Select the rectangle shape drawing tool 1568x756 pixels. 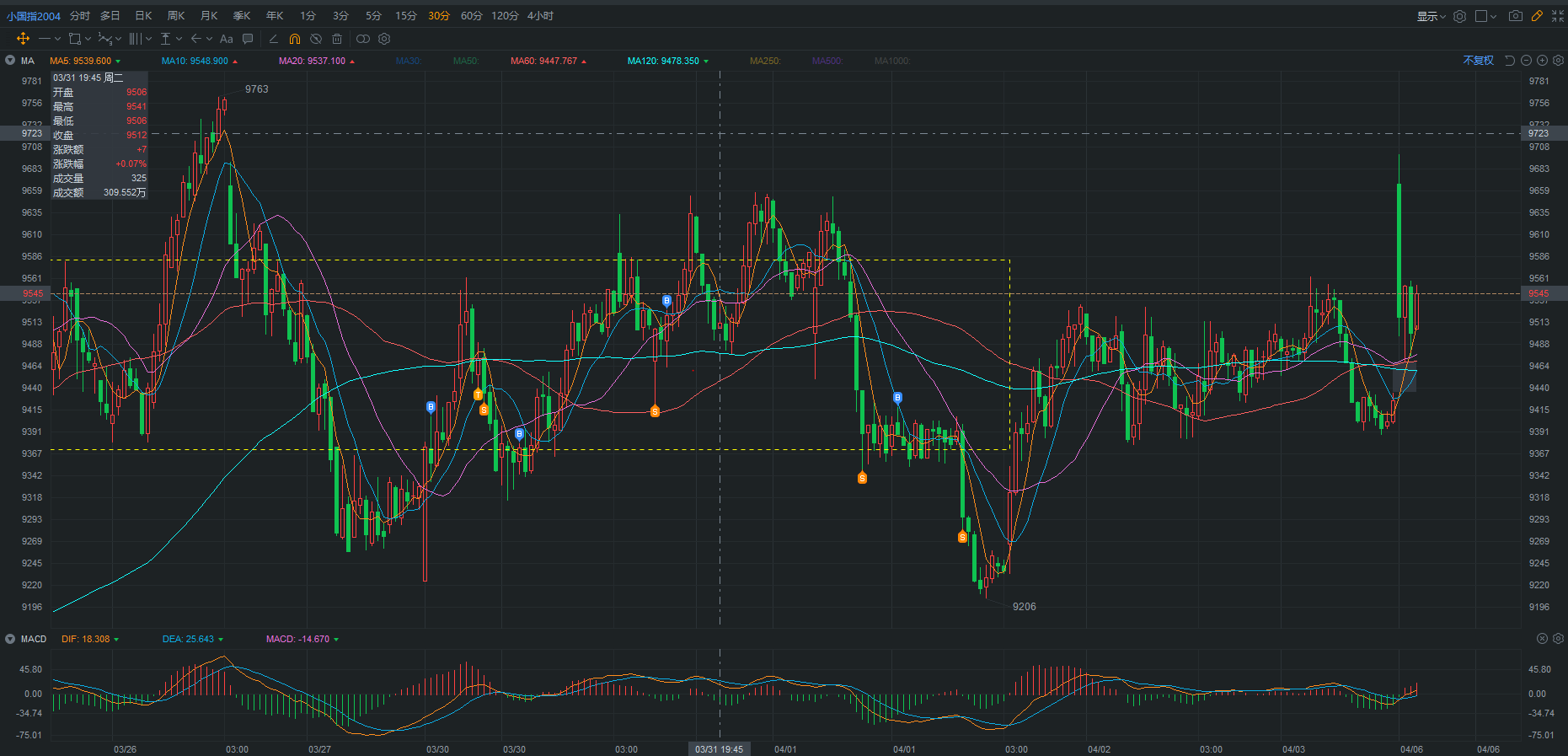click(x=75, y=39)
